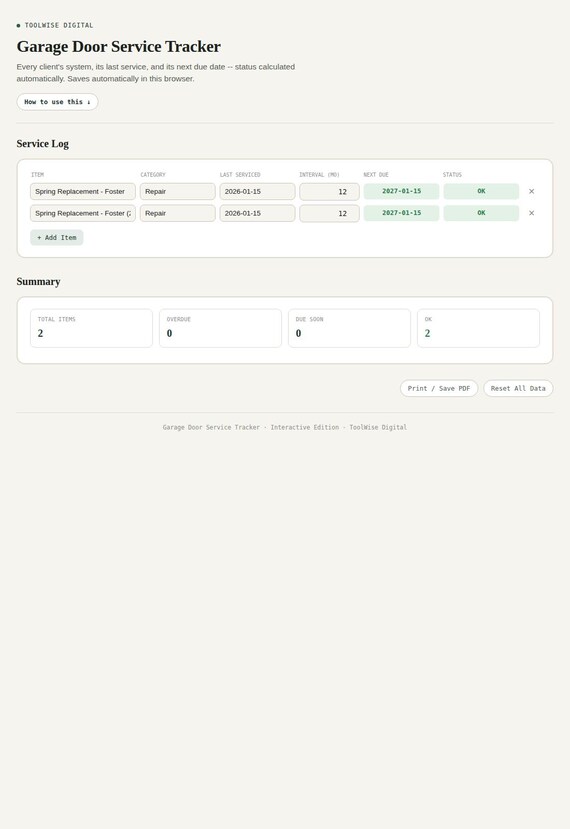The height and width of the screenshot is (829, 570).
Task: Click the OK count summary card
Action: 479,328
